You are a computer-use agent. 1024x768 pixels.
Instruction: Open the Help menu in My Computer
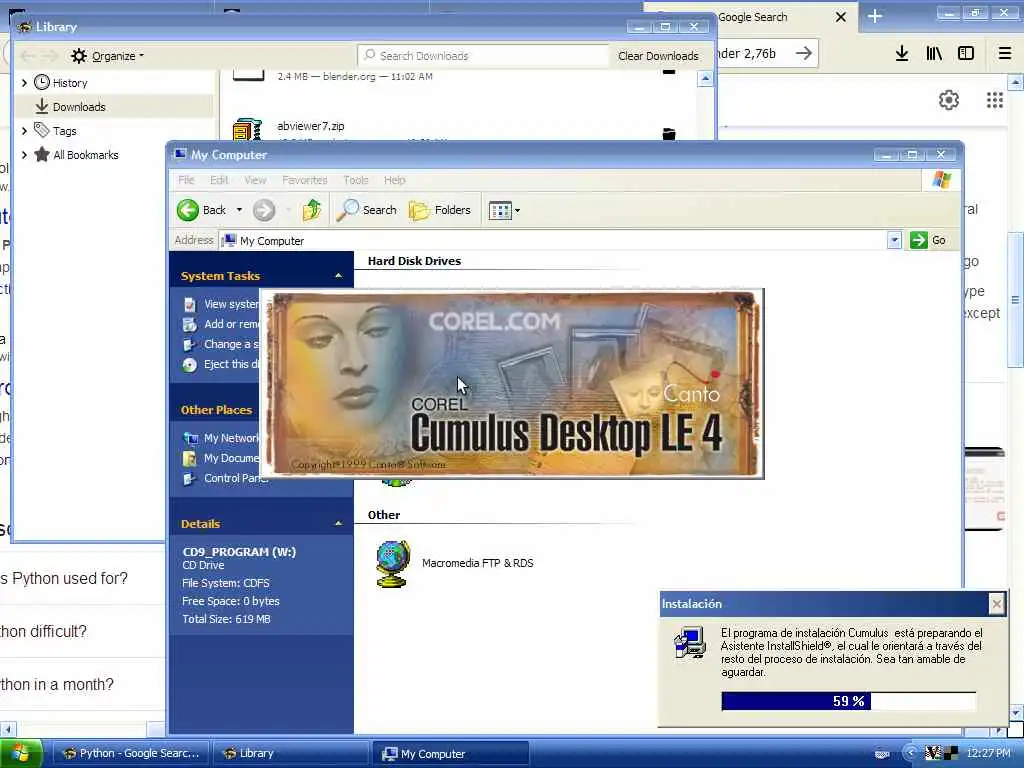(x=394, y=180)
